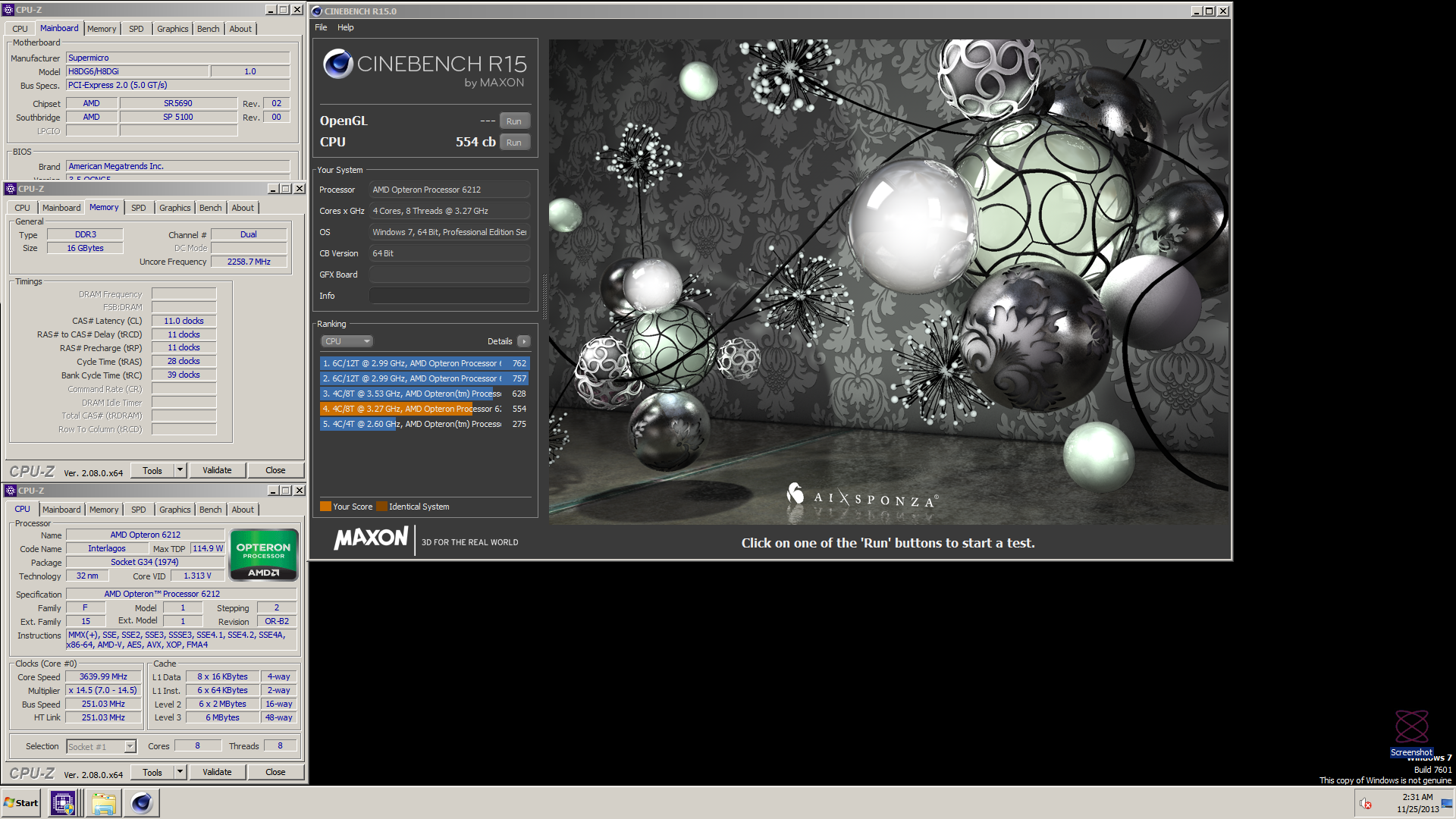Click the Cinebench window title bar icon
This screenshot has width=1456, height=819.
(317, 11)
